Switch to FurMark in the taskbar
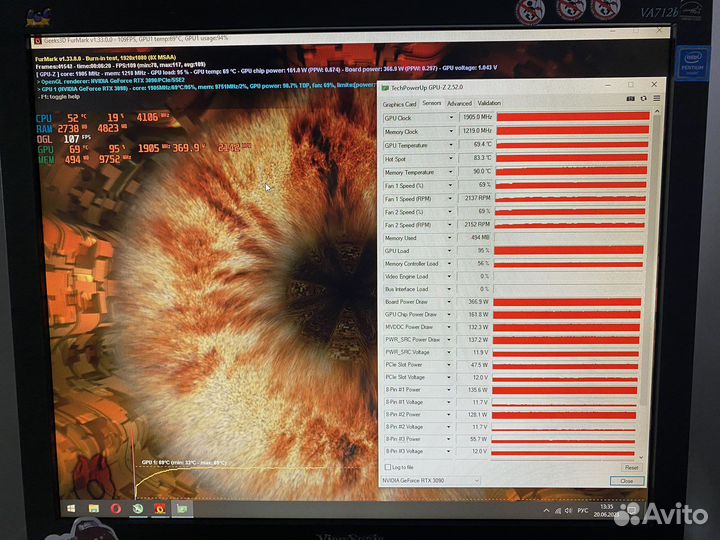720x540 pixels. point(160,510)
